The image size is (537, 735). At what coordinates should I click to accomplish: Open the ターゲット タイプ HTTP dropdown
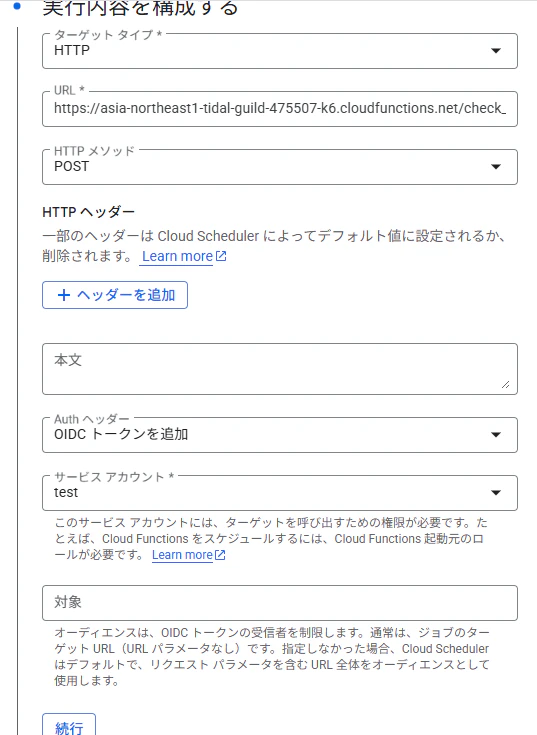click(280, 51)
